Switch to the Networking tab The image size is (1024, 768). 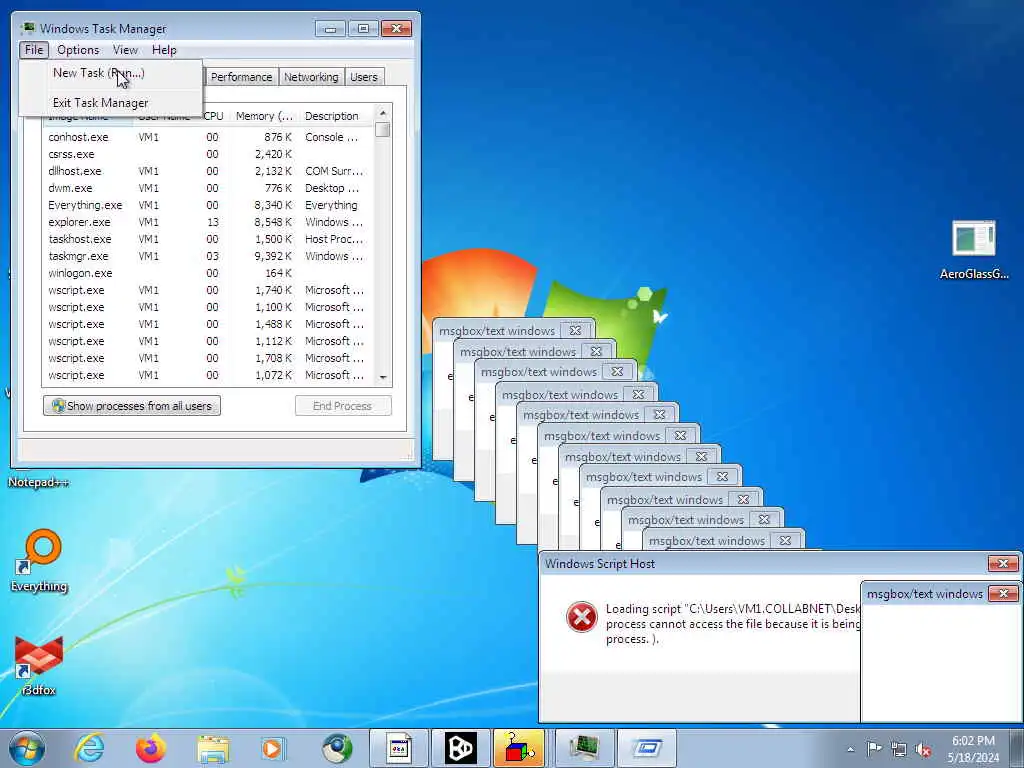[311, 77]
